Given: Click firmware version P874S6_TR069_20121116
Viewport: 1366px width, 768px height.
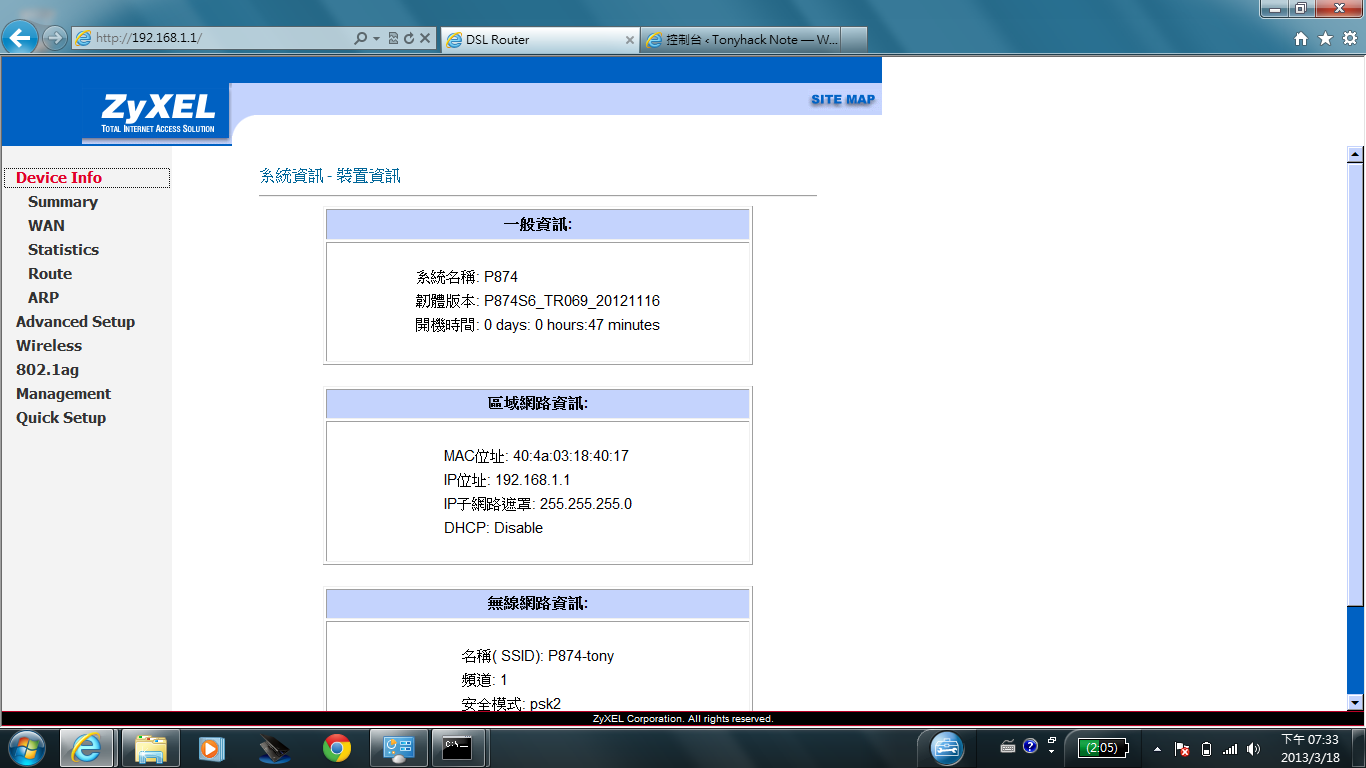Looking at the screenshot, I should (x=572, y=301).
